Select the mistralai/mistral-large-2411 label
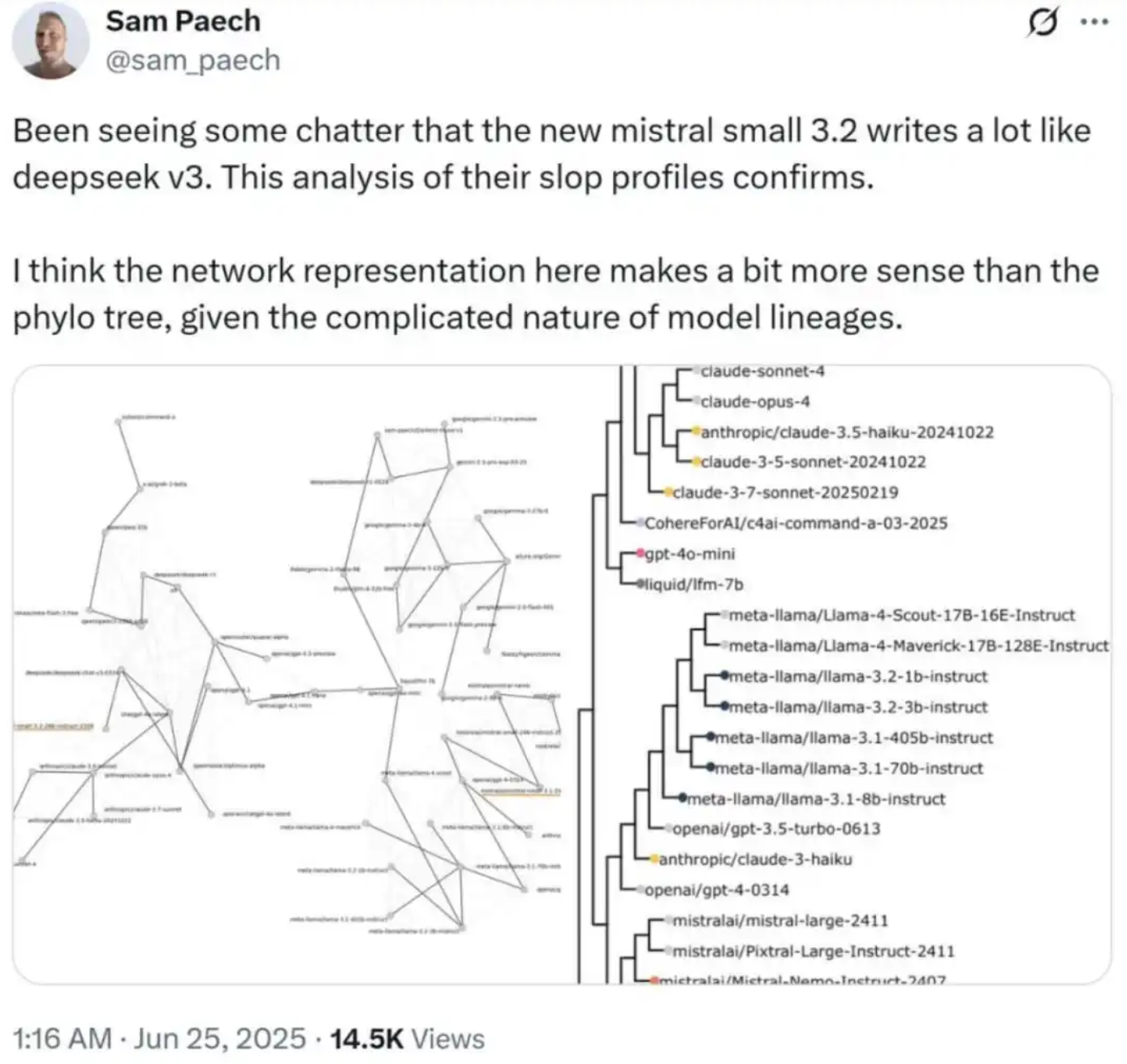The width and height of the screenshot is (1127, 1064). (x=780, y=920)
